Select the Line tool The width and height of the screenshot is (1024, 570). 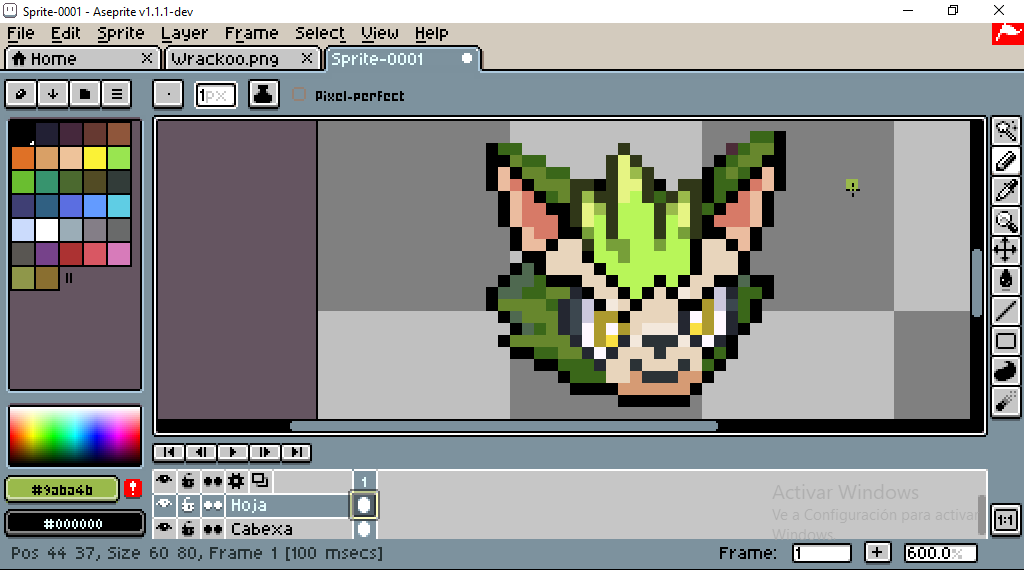pos(1006,310)
